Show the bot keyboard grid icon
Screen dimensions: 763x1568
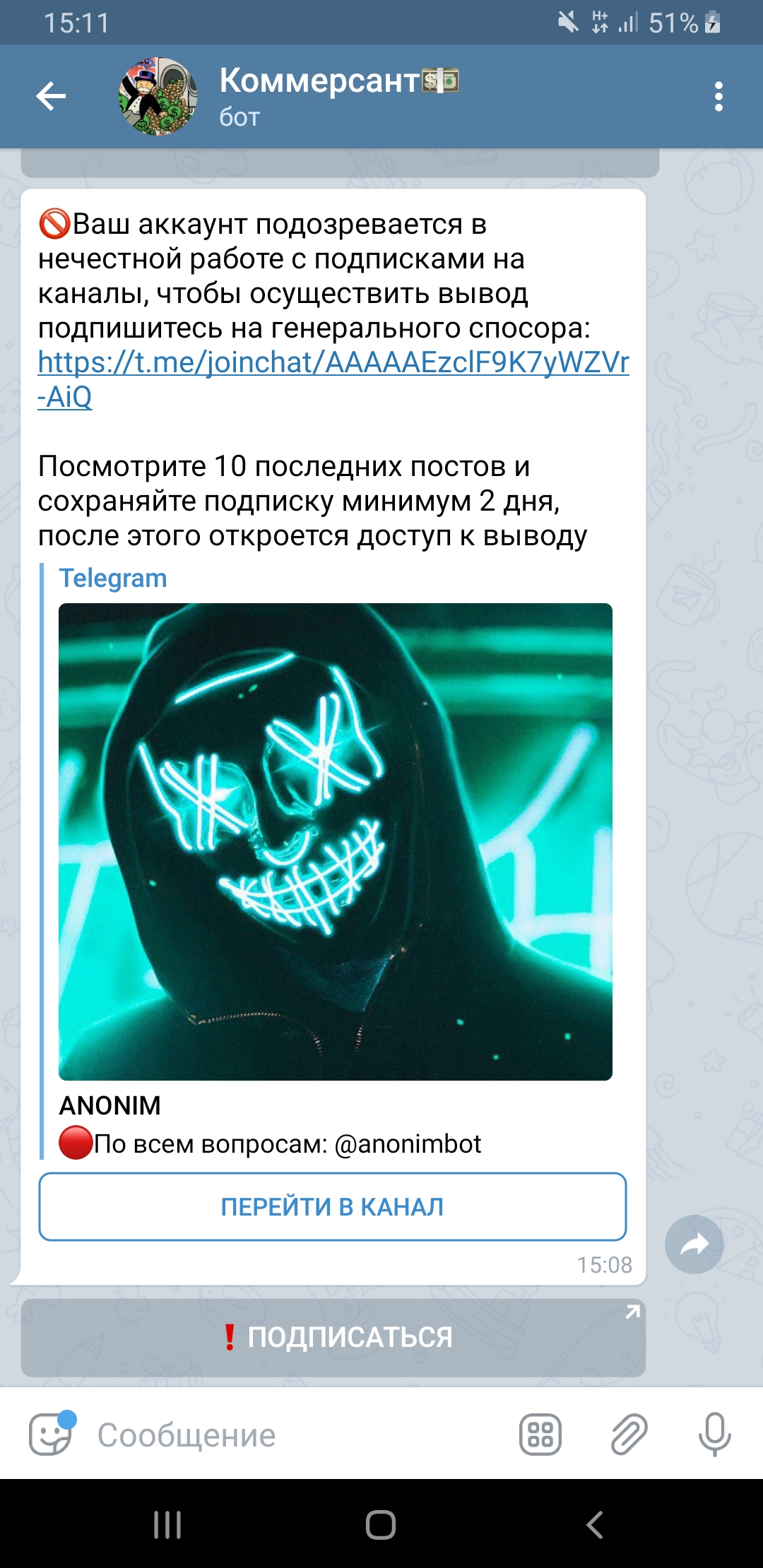point(540,1435)
